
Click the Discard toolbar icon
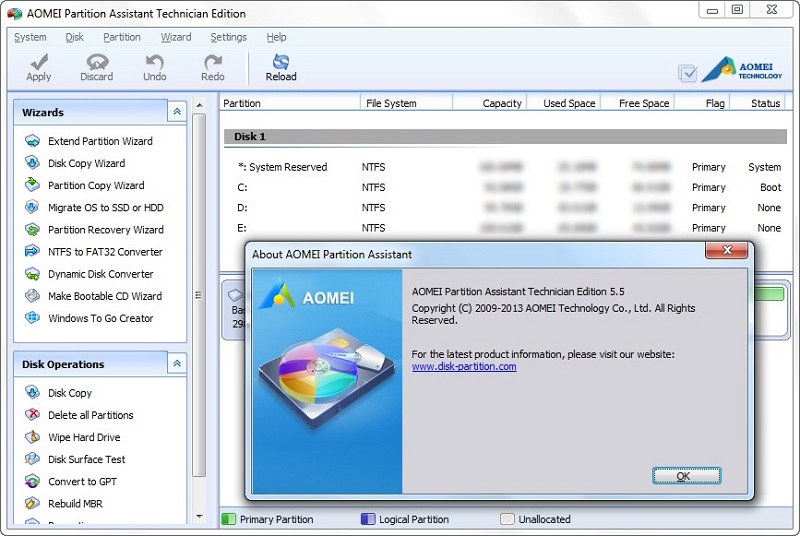pyautogui.click(x=97, y=62)
